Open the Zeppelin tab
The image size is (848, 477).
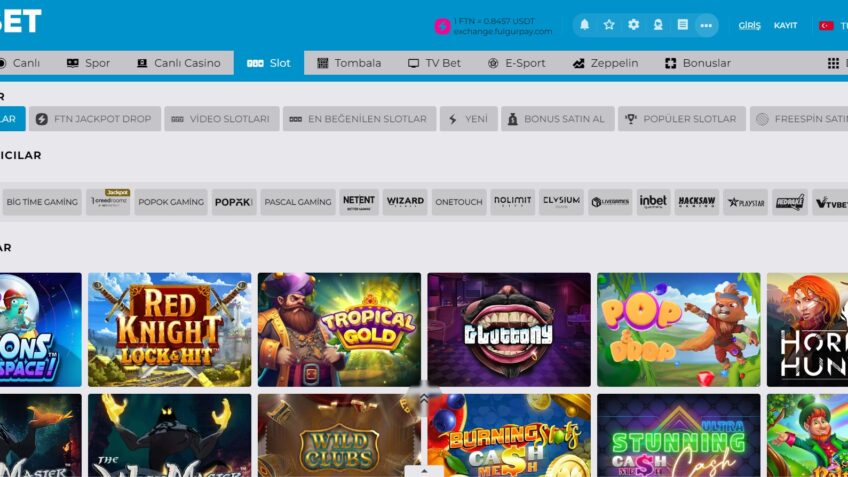tap(605, 63)
